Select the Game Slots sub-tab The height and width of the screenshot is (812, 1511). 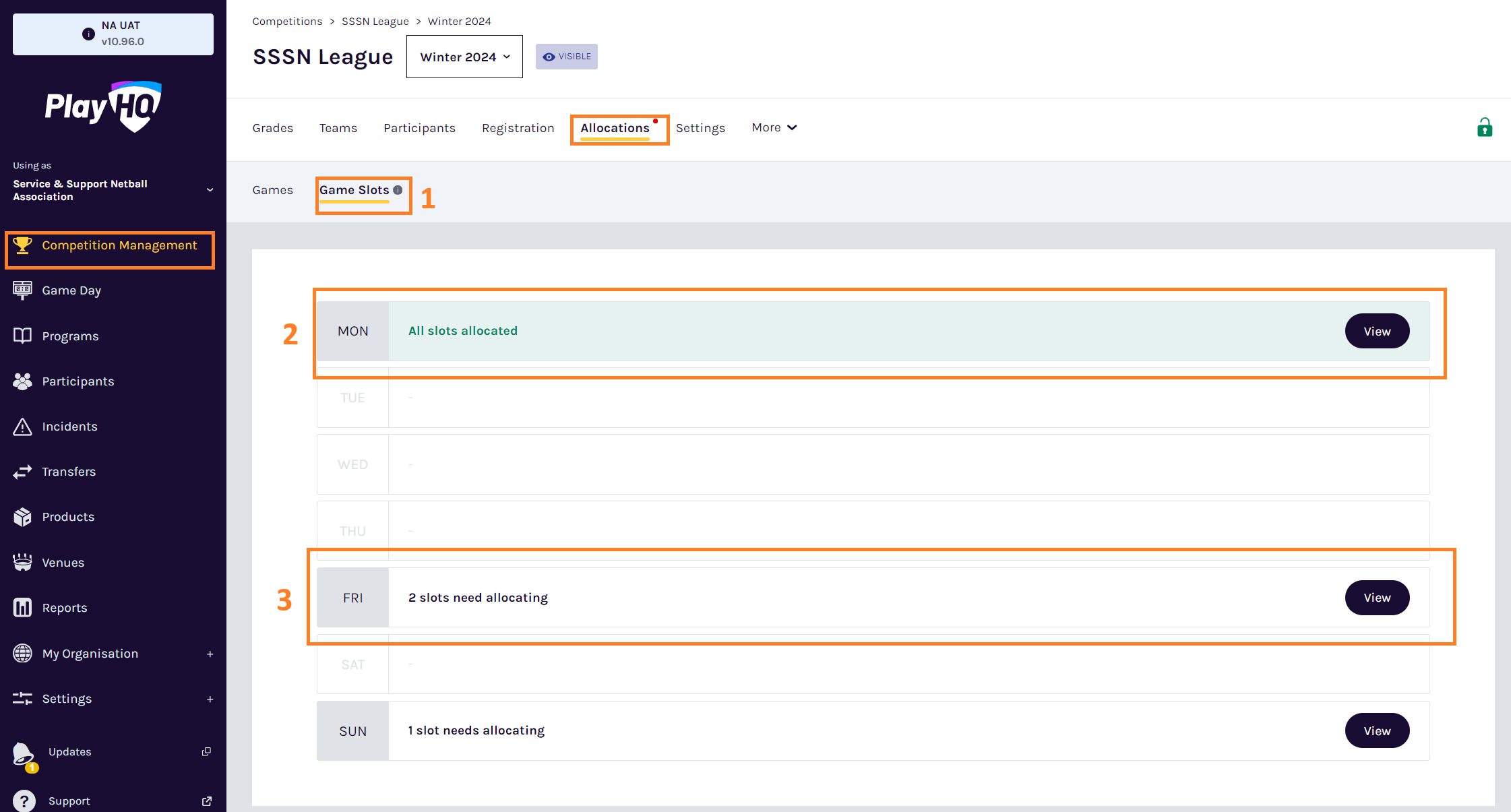(354, 190)
